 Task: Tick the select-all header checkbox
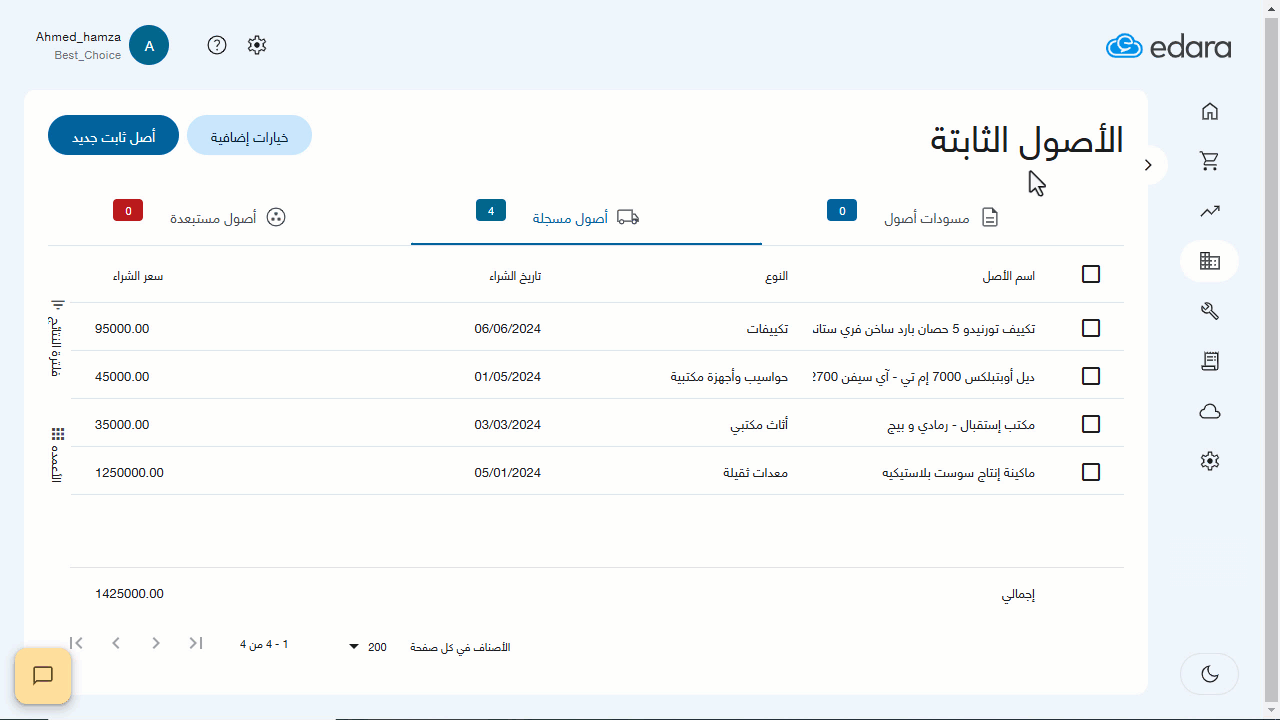pyautogui.click(x=1091, y=274)
